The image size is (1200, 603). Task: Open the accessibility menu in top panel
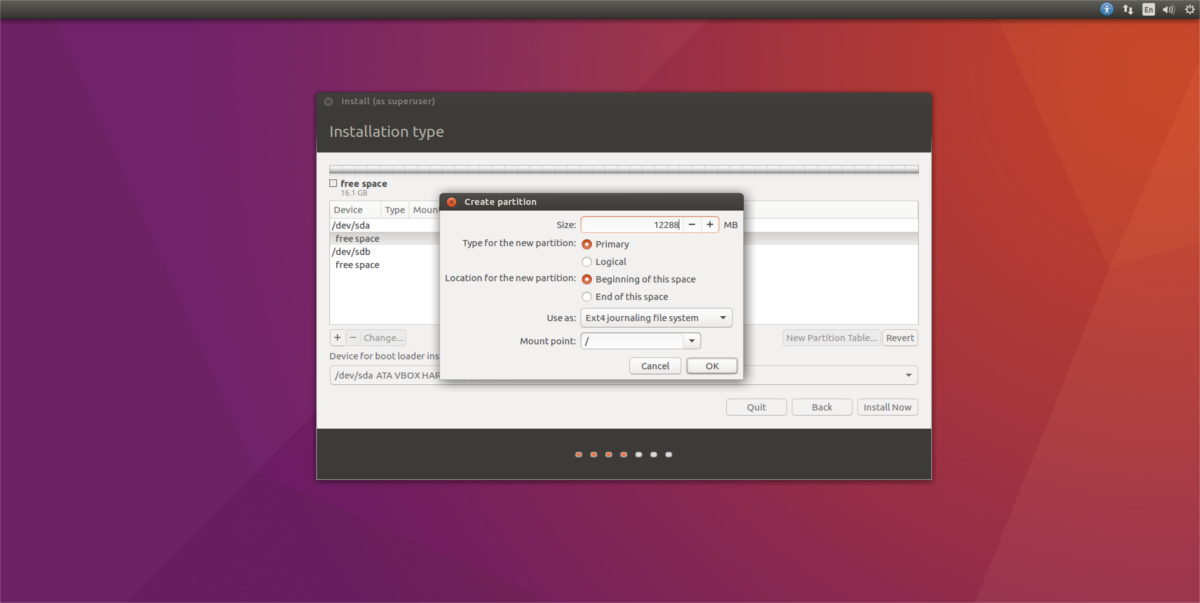[1107, 9]
